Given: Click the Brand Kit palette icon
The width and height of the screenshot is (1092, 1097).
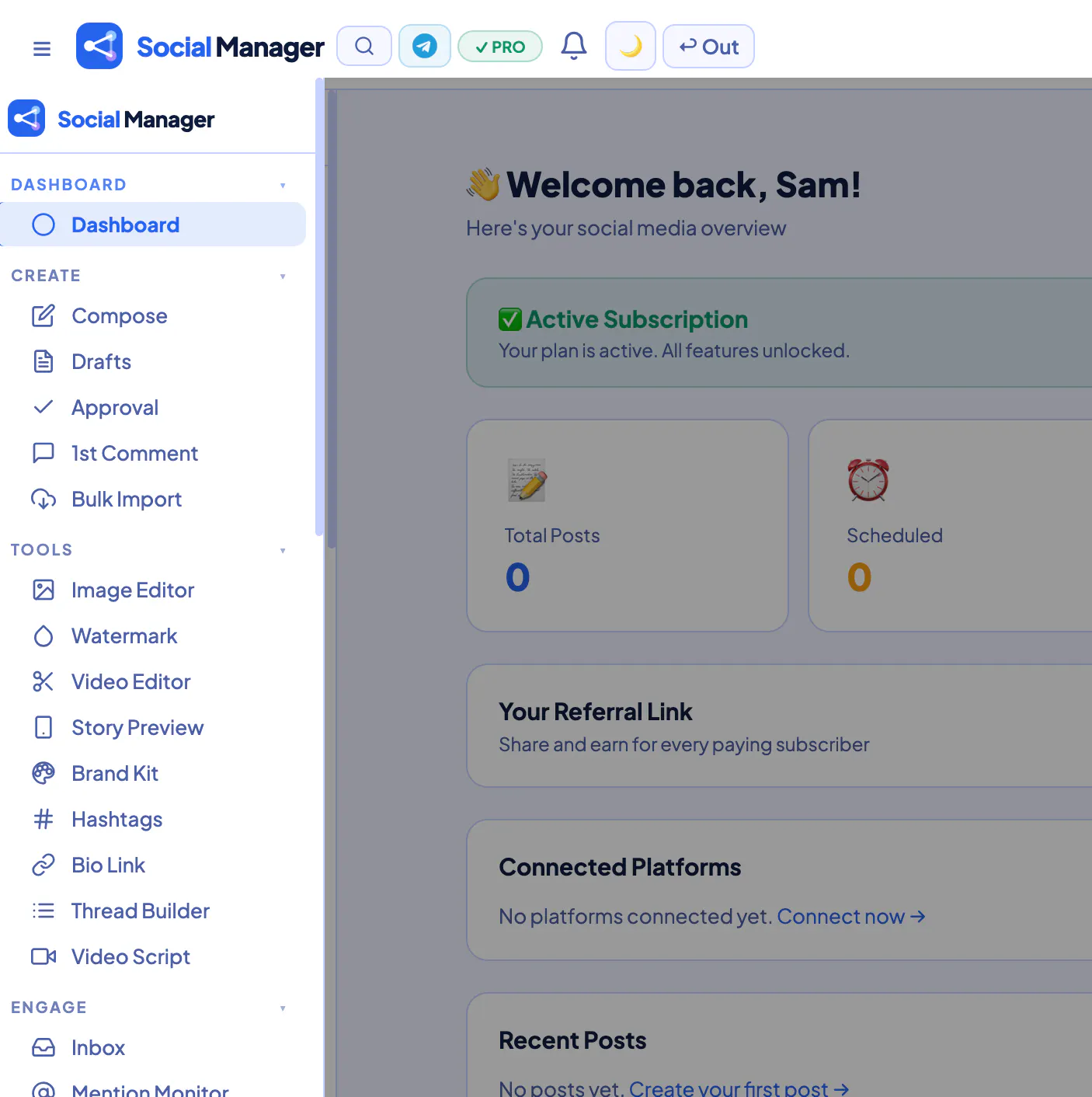Looking at the screenshot, I should (43, 773).
